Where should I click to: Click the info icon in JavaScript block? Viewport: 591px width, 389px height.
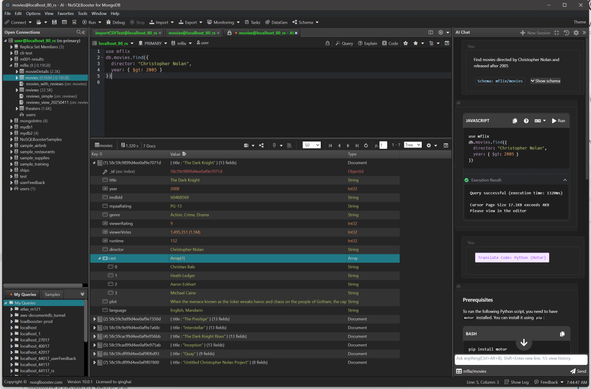coord(526,121)
